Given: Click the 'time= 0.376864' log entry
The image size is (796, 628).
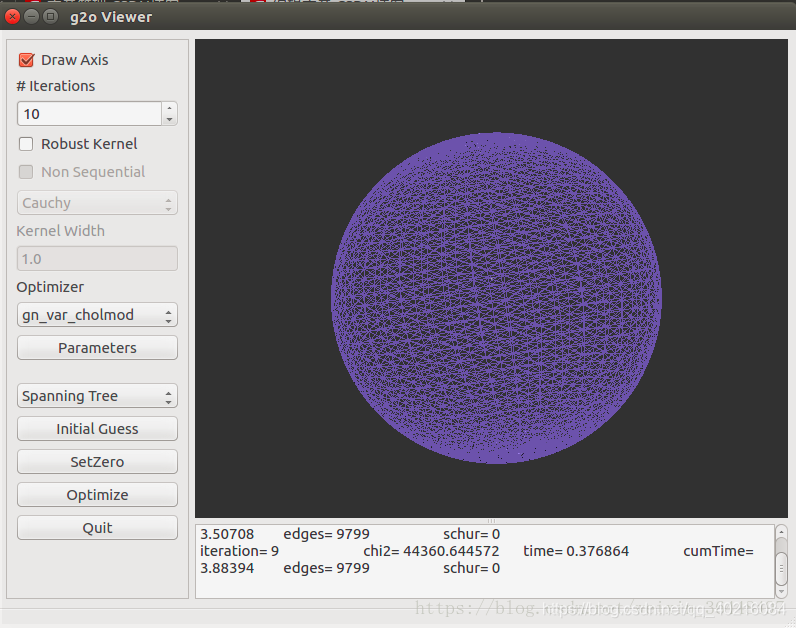Looking at the screenshot, I should point(576,551).
